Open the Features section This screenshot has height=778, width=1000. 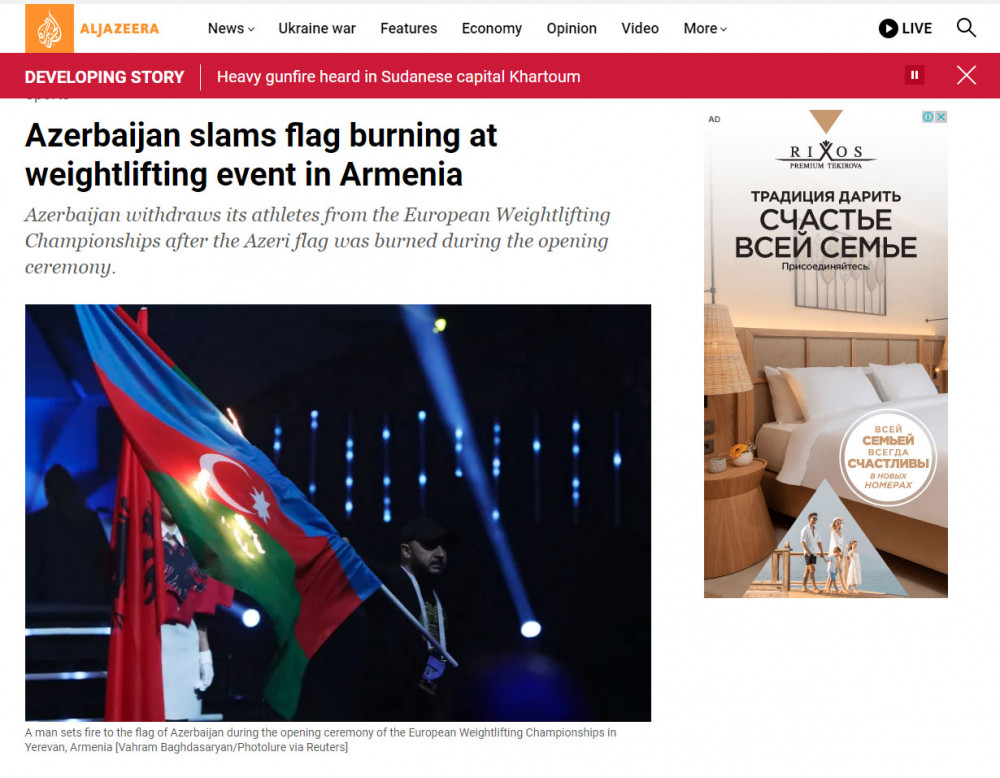point(409,29)
